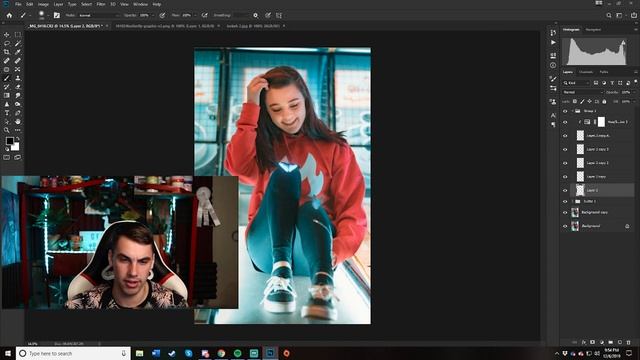Image resolution: width=640 pixels, height=360 pixels.
Task: Open the layer filter Kind dropdown
Action: pos(576,83)
